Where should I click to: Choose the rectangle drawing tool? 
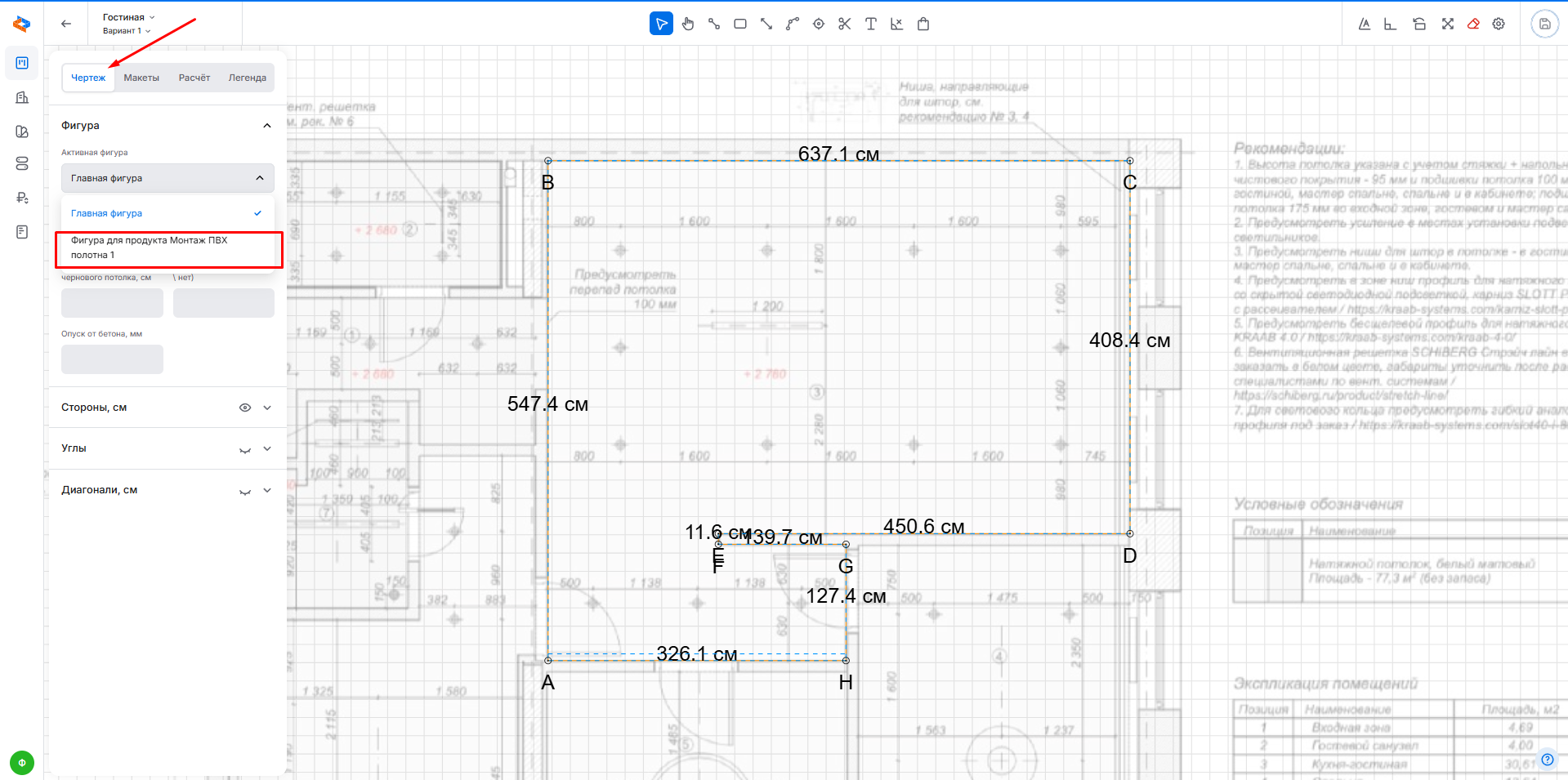740,24
